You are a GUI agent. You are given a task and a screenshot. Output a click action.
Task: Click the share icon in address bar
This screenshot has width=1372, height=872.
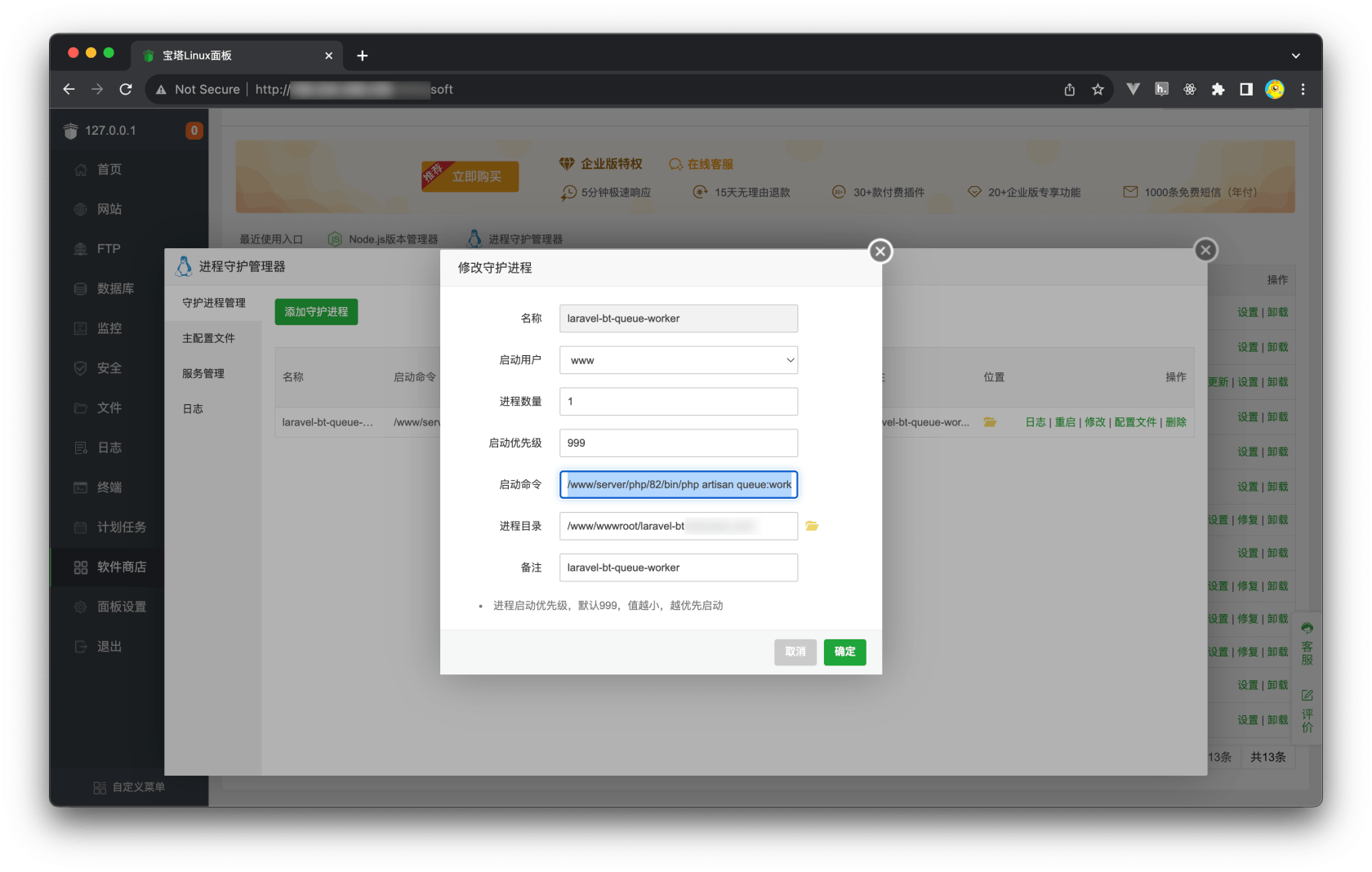1070,90
